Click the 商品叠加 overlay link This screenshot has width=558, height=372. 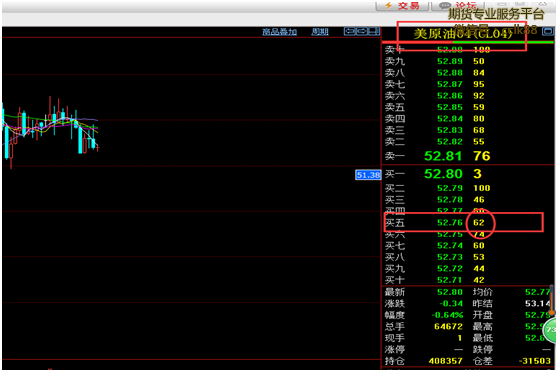[x=279, y=32]
